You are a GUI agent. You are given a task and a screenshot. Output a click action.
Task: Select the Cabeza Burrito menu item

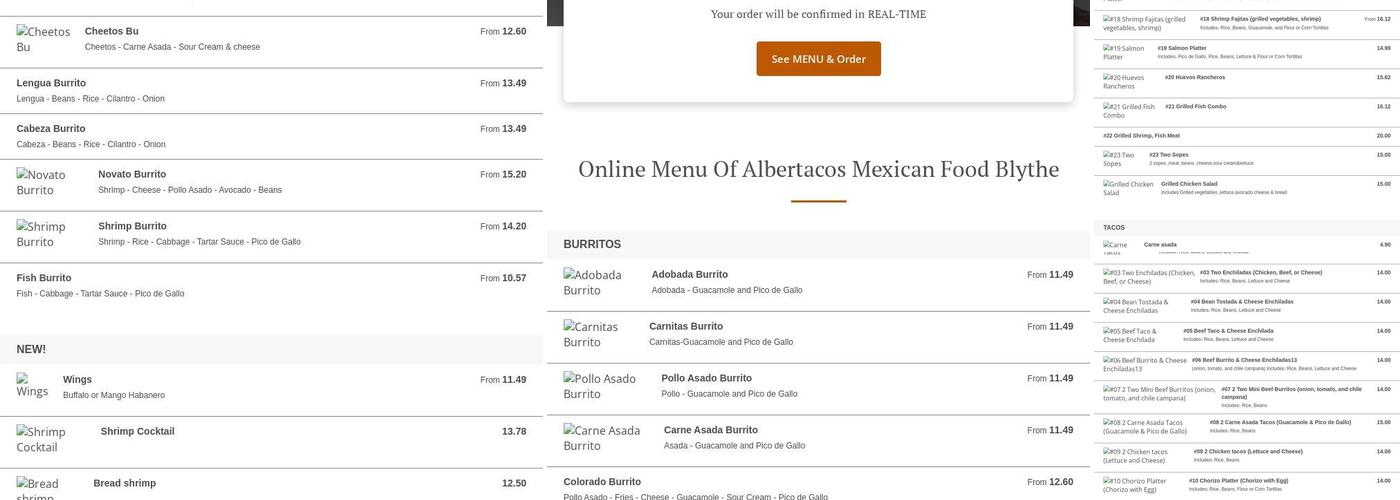(x=271, y=136)
